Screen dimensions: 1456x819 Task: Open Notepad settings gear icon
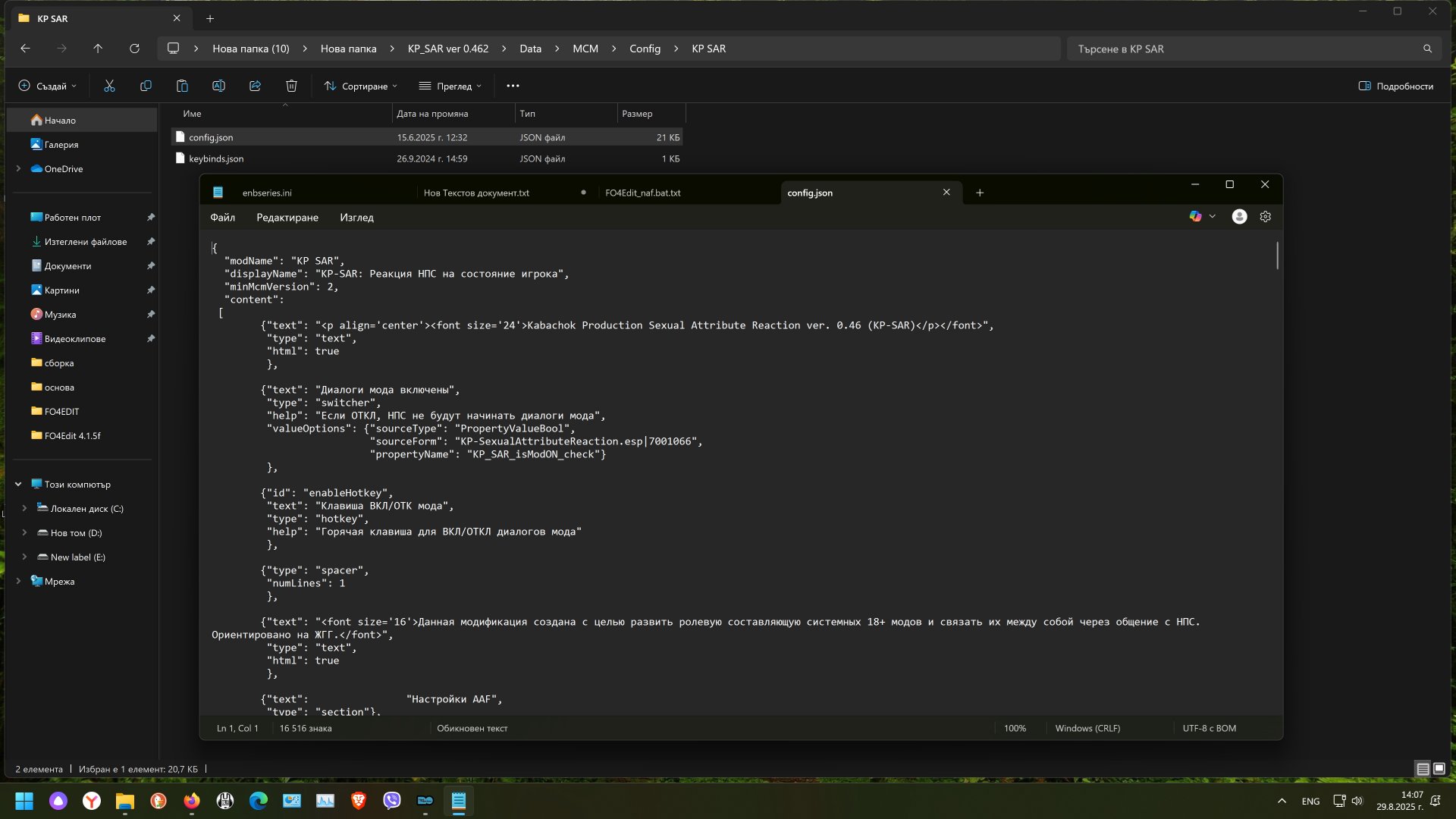tap(1265, 217)
